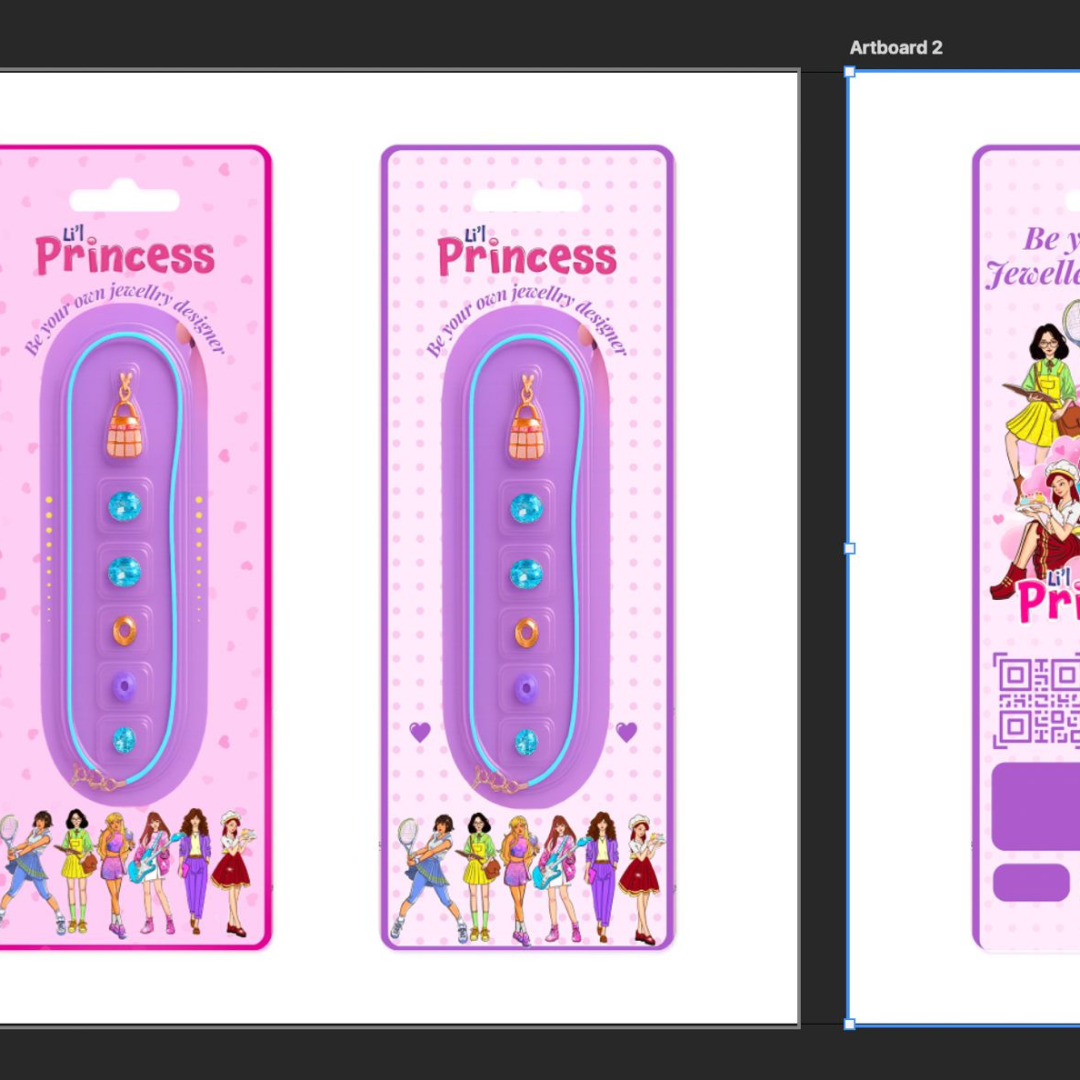The width and height of the screenshot is (1080, 1080).
Task: Select the gold clasp chain on purple card
Action: (x=500, y=780)
